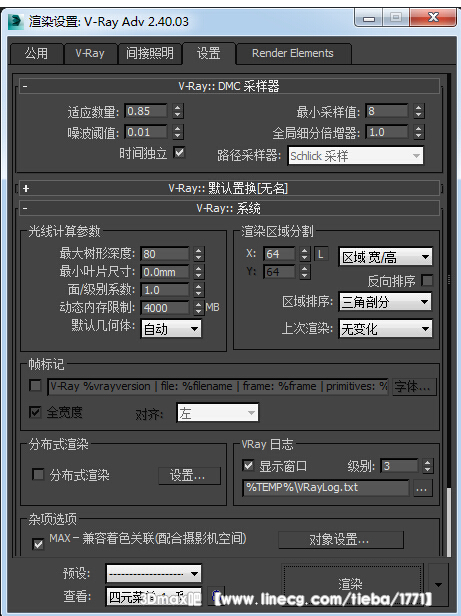461x616 pixels.
Task: Click the 渲染 button
Action: coord(352,584)
